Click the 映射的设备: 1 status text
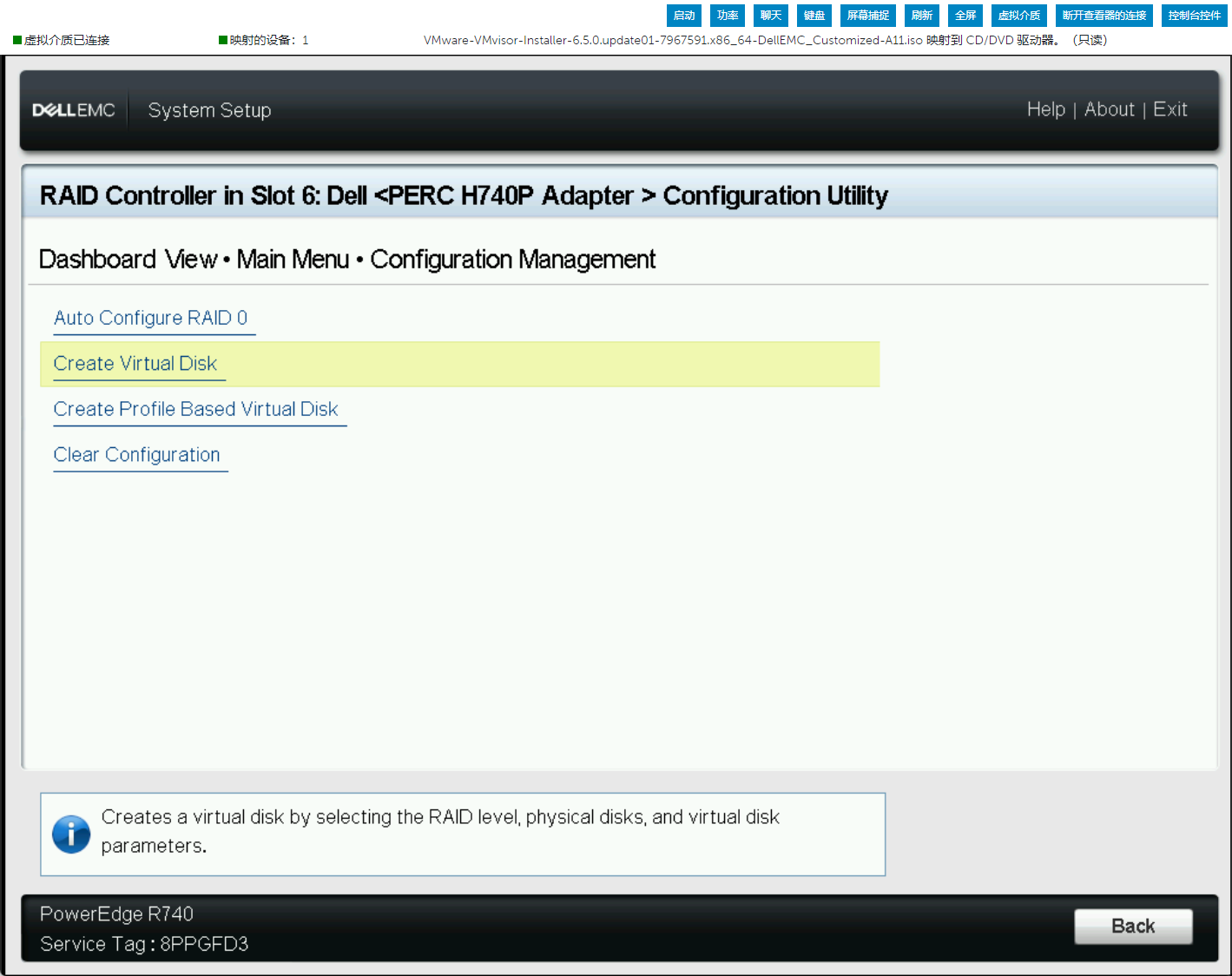Viewport: 1232px width, 976px height. click(x=269, y=40)
